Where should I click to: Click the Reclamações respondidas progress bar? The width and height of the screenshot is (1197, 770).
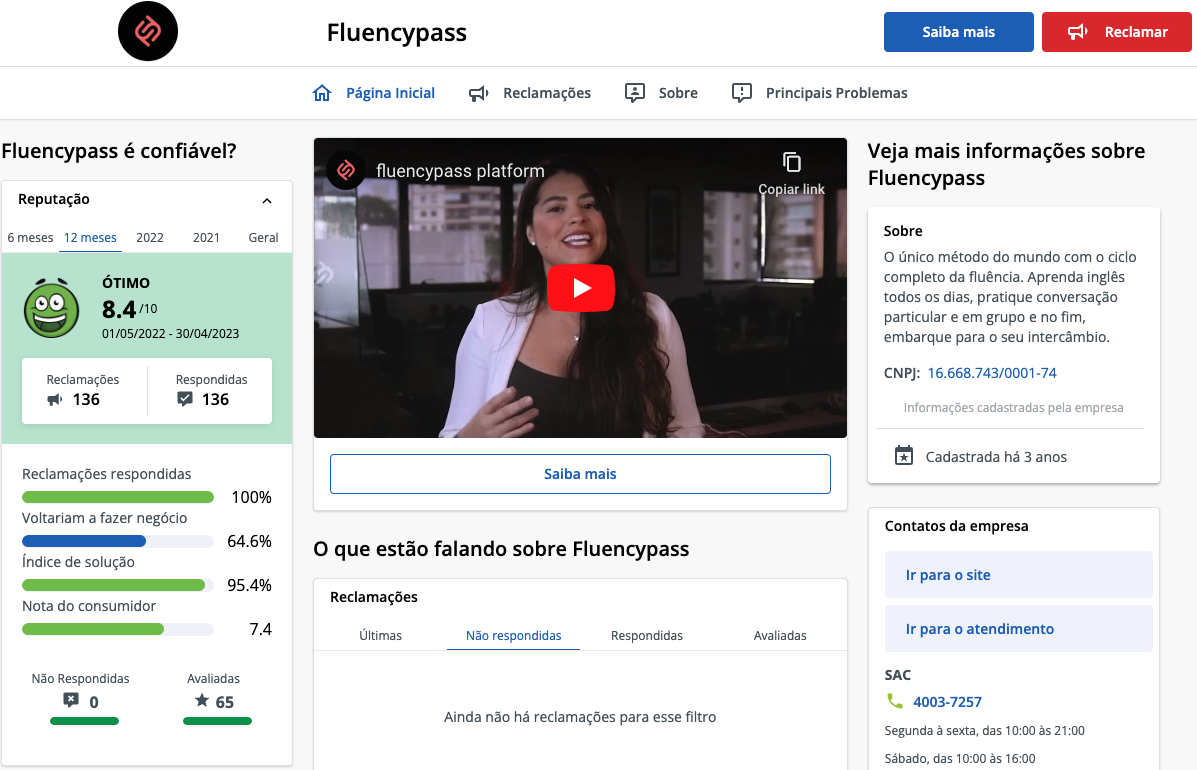click(x=118, y=498)
